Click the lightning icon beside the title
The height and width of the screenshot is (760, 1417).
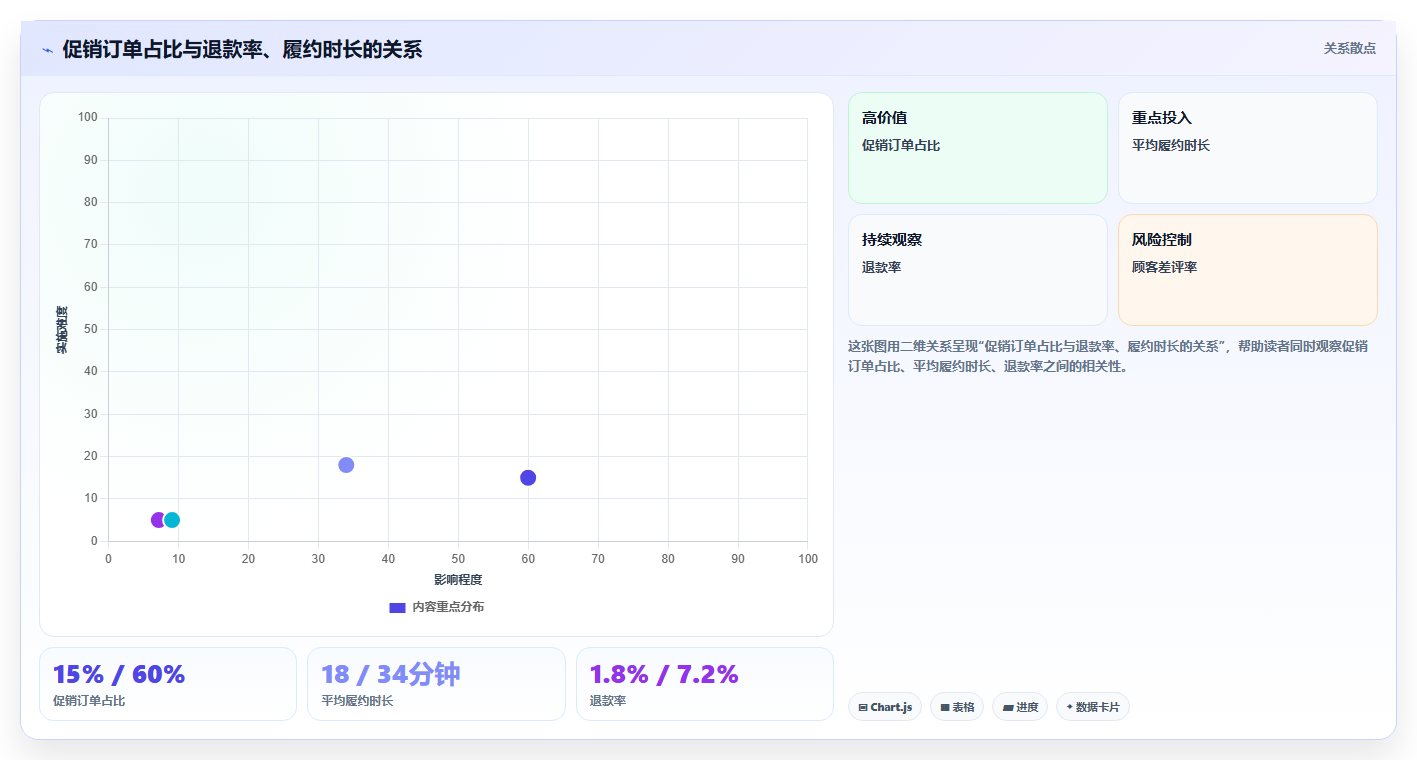pyautogui.click(x=47, y=50)
